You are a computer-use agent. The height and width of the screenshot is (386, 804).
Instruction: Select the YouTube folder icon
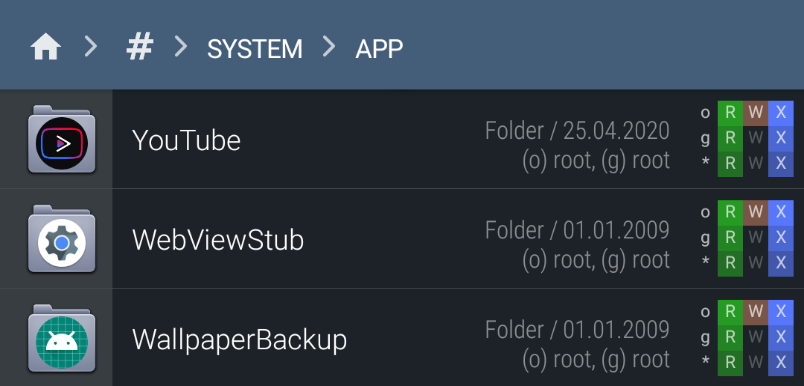pyautogui.click(x=62, y=139)
